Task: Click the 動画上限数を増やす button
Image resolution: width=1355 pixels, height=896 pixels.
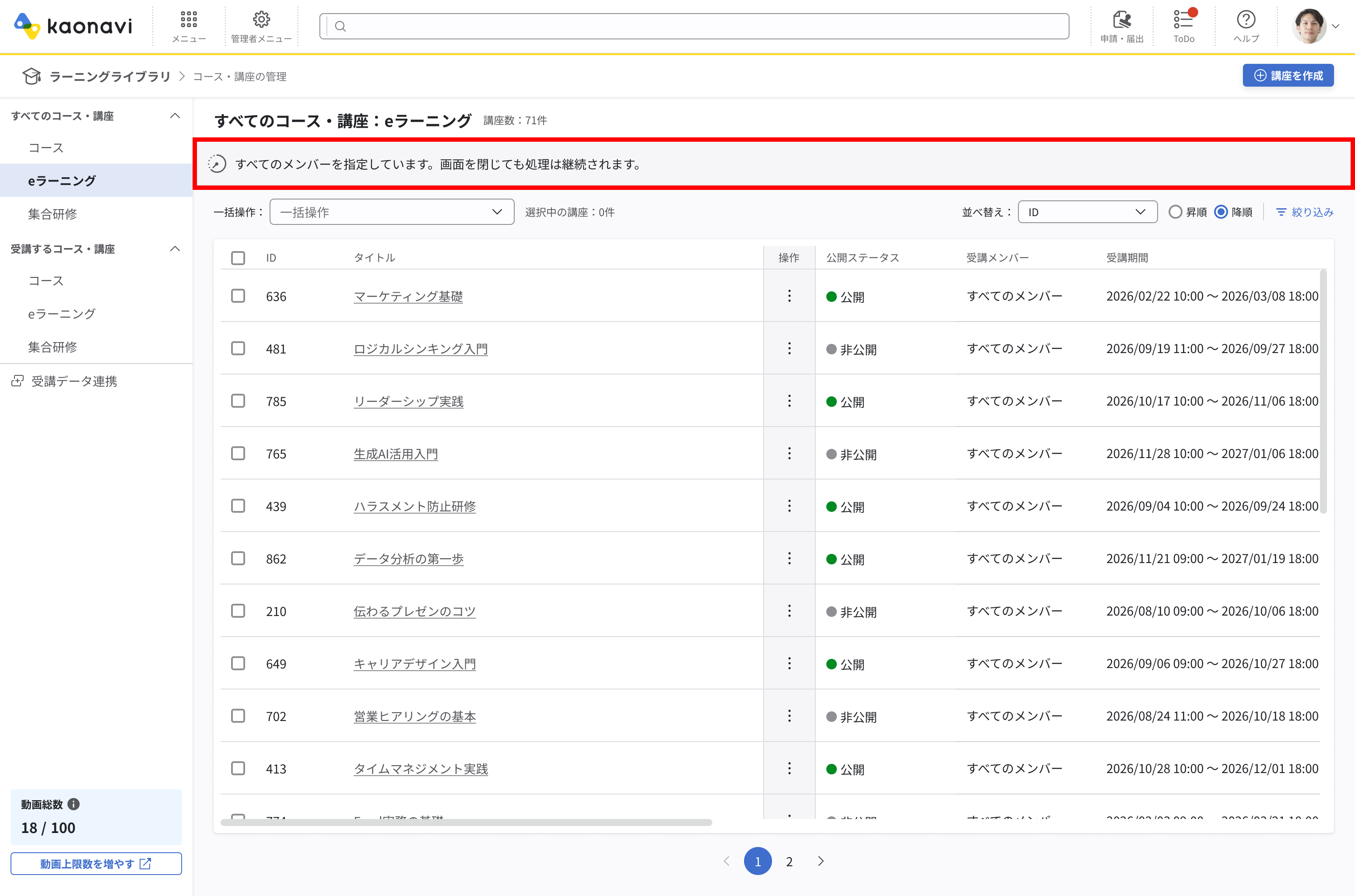Action: point(96,864)
